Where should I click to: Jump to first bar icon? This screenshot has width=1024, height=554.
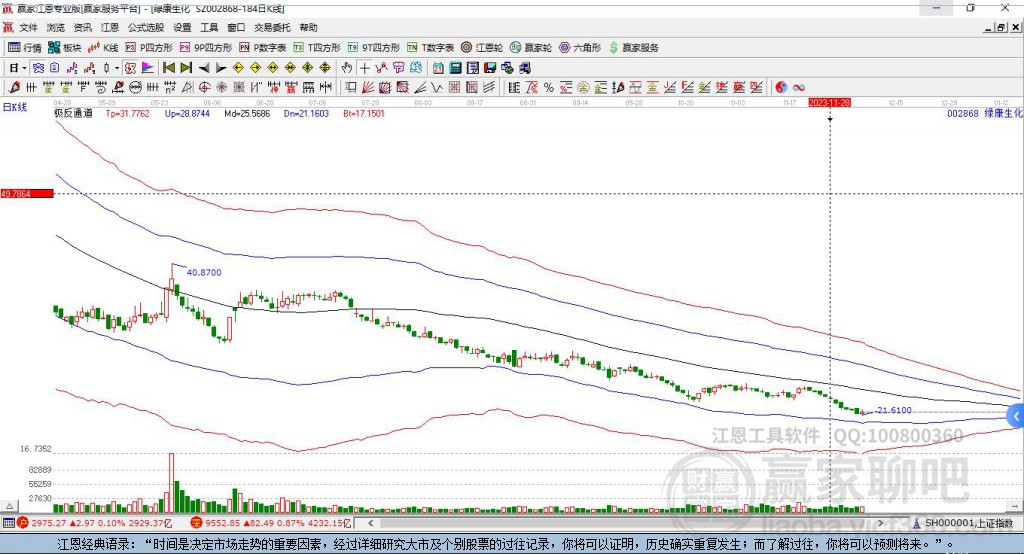tap(168, 68)
